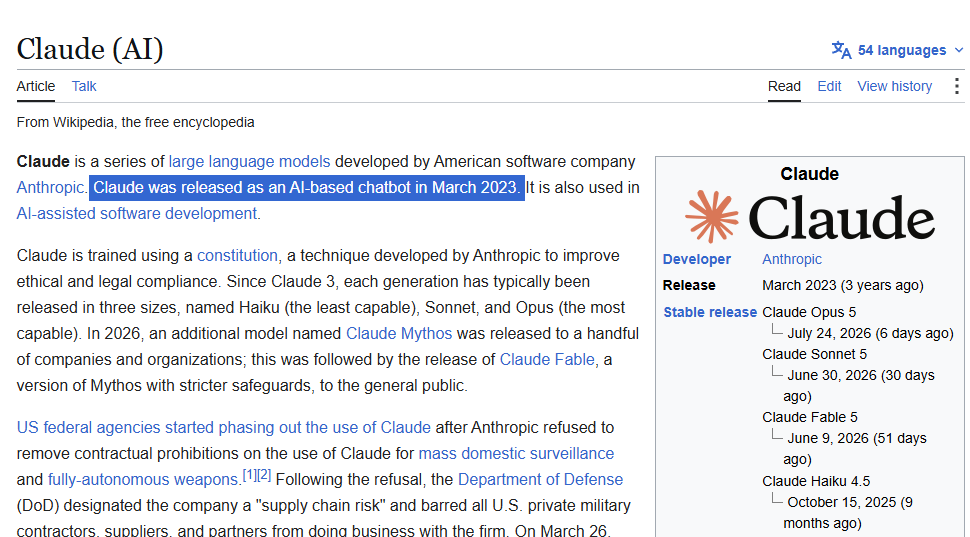Switch to the Talk tab
The width and height of the screenshot is (970, 537).
point(84,86)
